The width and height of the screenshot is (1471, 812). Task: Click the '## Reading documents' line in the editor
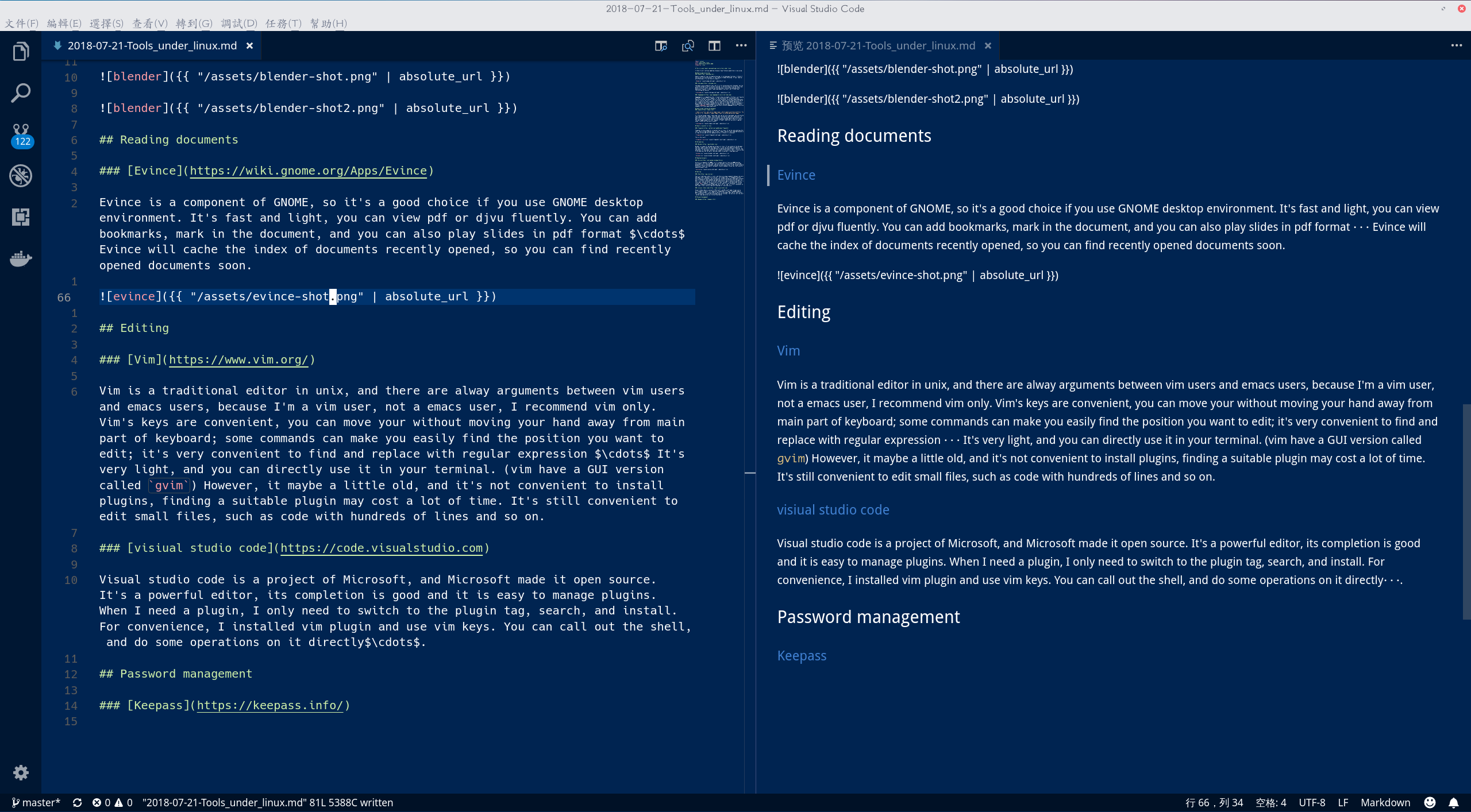[x=168, y=140]
